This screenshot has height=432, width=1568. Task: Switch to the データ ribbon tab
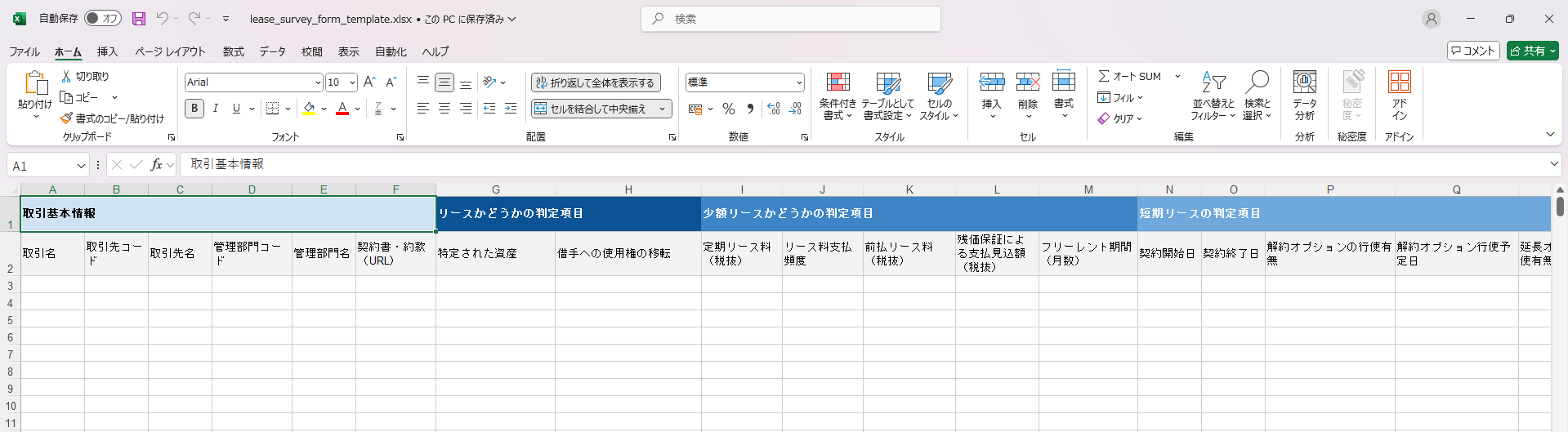[272, 51]
